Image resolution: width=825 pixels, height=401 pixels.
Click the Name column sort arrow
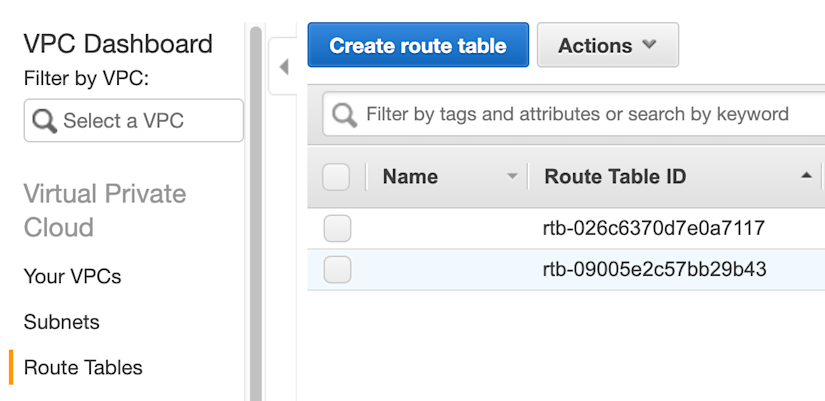[512, 177]
